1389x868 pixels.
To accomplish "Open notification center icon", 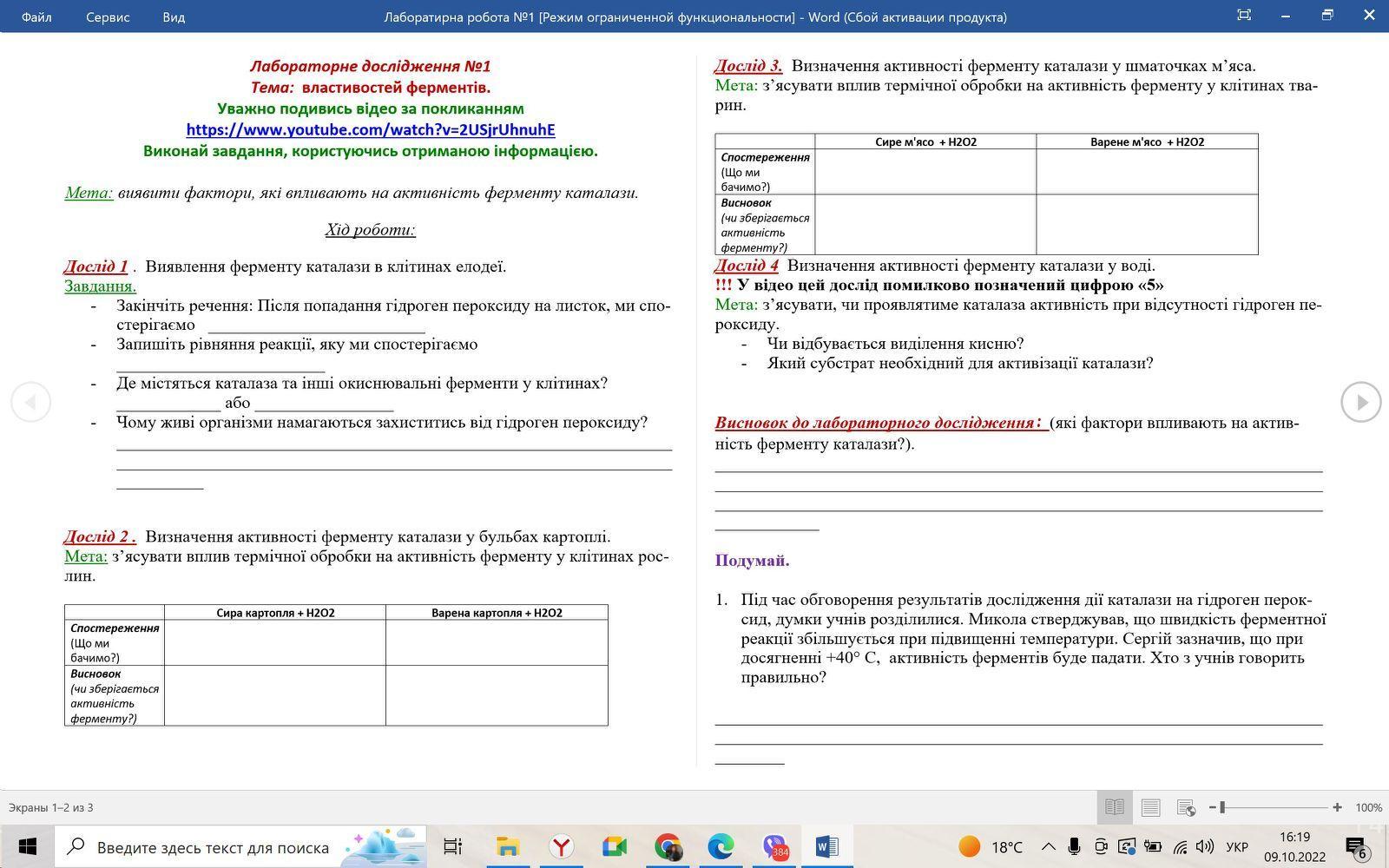I will [x=1356, y=846].
